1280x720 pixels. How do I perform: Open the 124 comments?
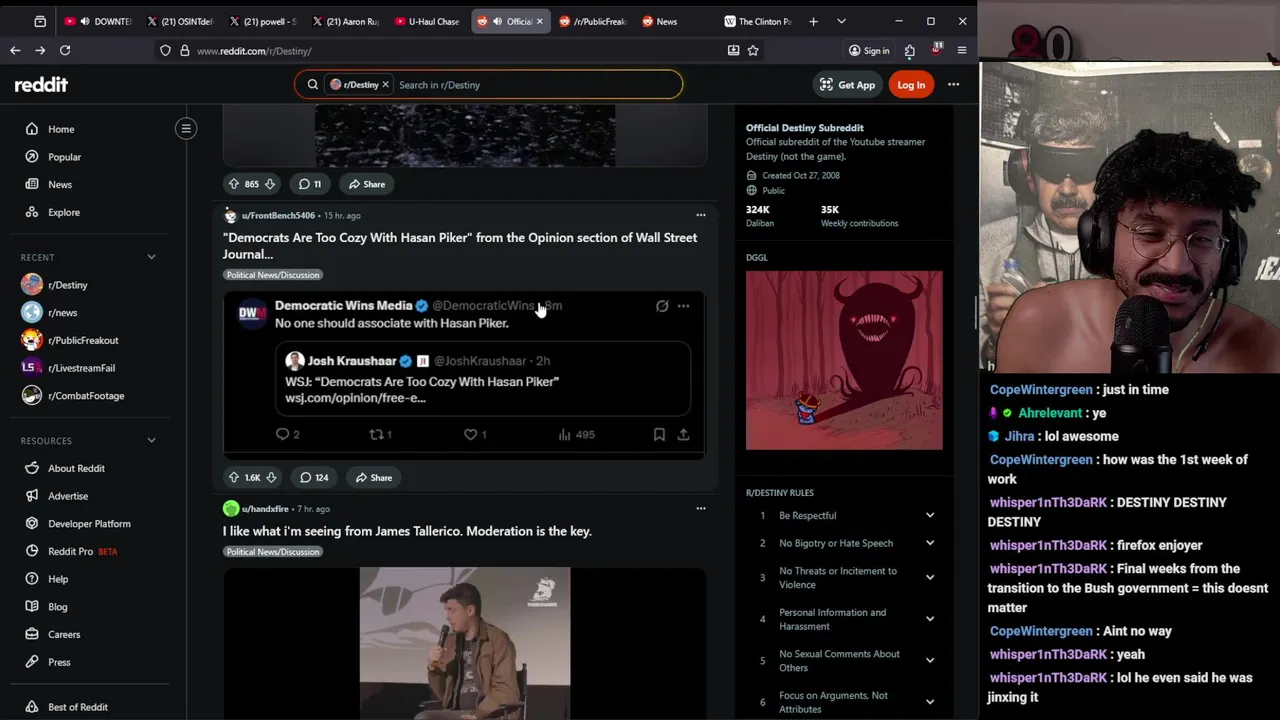point(314,477)
